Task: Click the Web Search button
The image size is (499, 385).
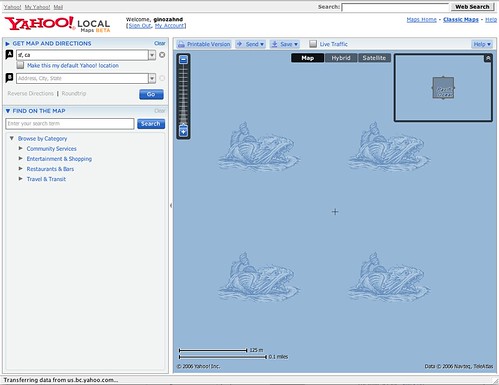Action: [472, 7]
